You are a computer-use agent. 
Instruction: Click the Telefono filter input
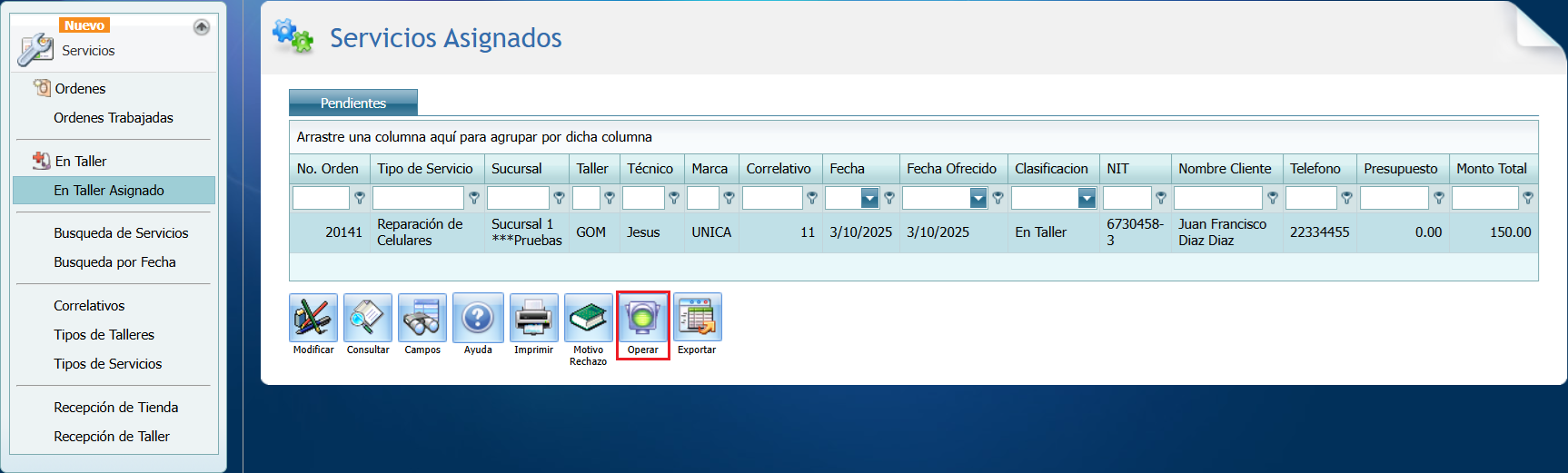click(1311, 198)
